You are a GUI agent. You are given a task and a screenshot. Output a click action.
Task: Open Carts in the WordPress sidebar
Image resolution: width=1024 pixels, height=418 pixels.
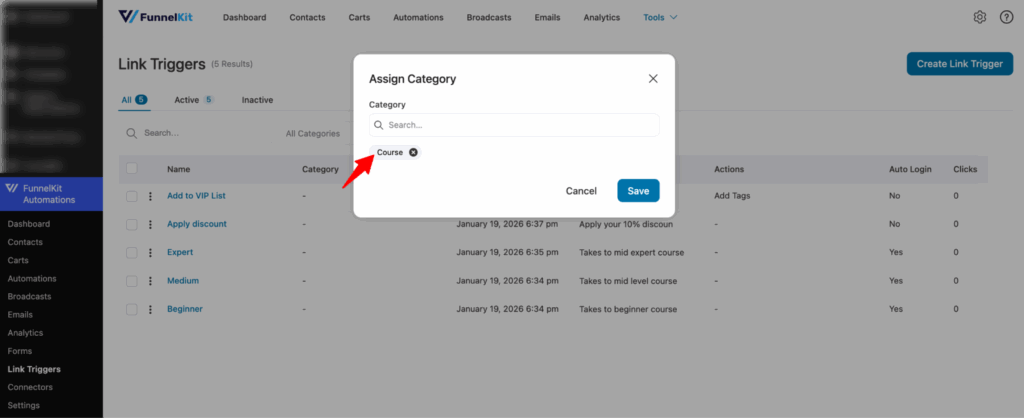18,261
